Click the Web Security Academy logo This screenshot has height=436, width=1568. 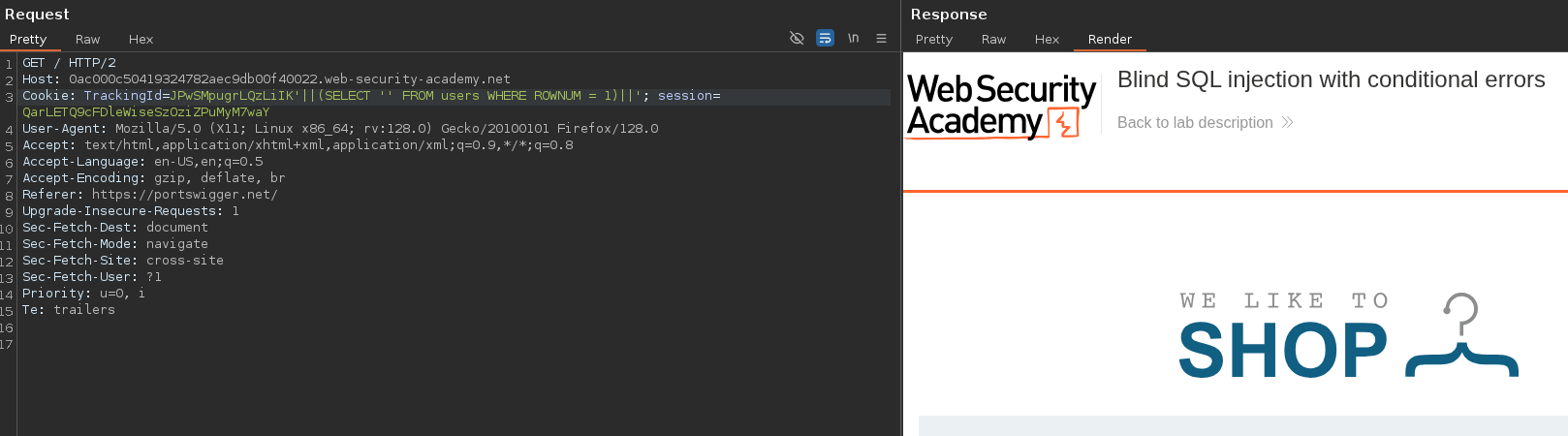pyautogui.click(x=1000, y=105)
